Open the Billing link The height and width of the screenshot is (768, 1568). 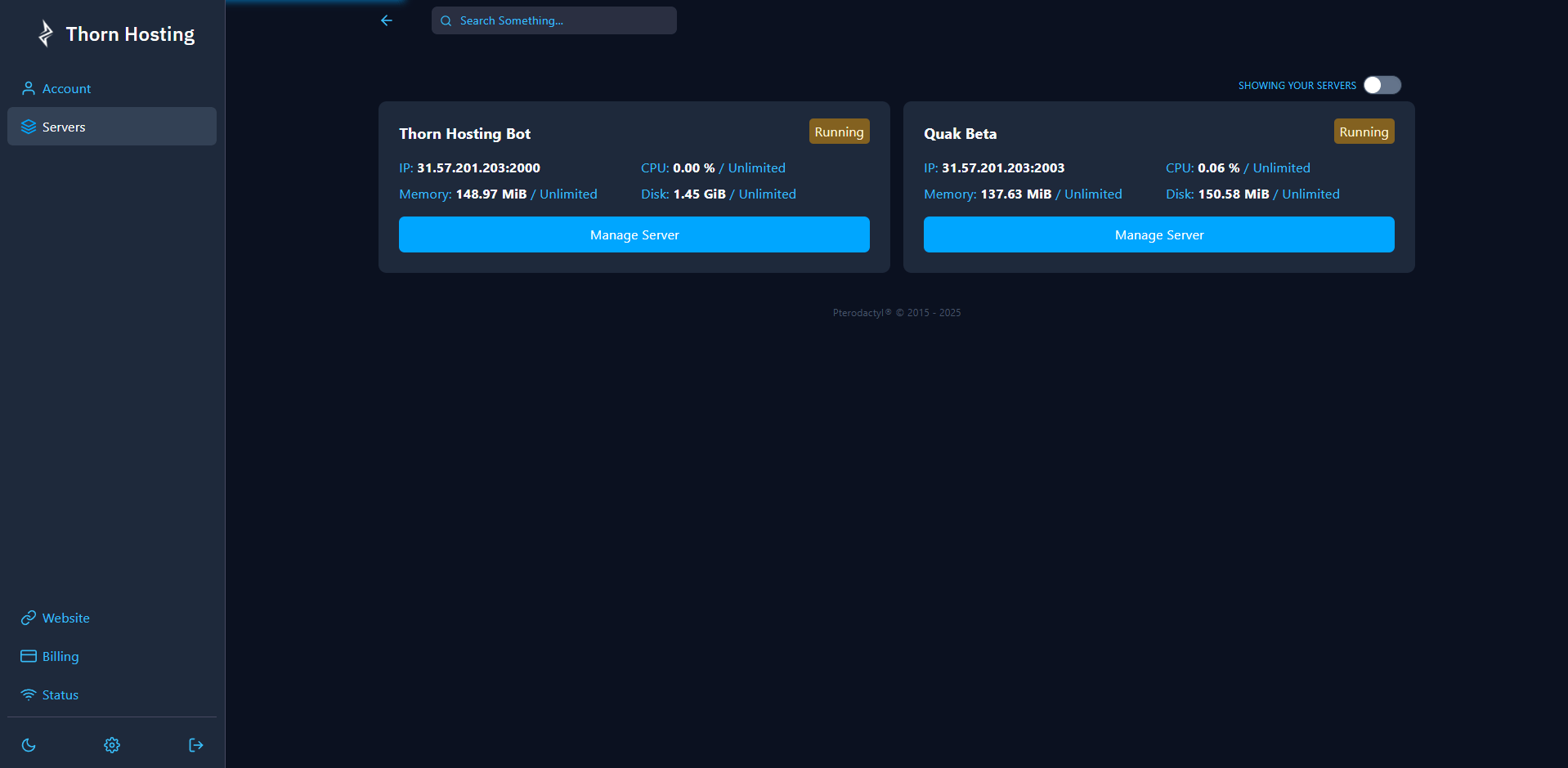[60, 657]
